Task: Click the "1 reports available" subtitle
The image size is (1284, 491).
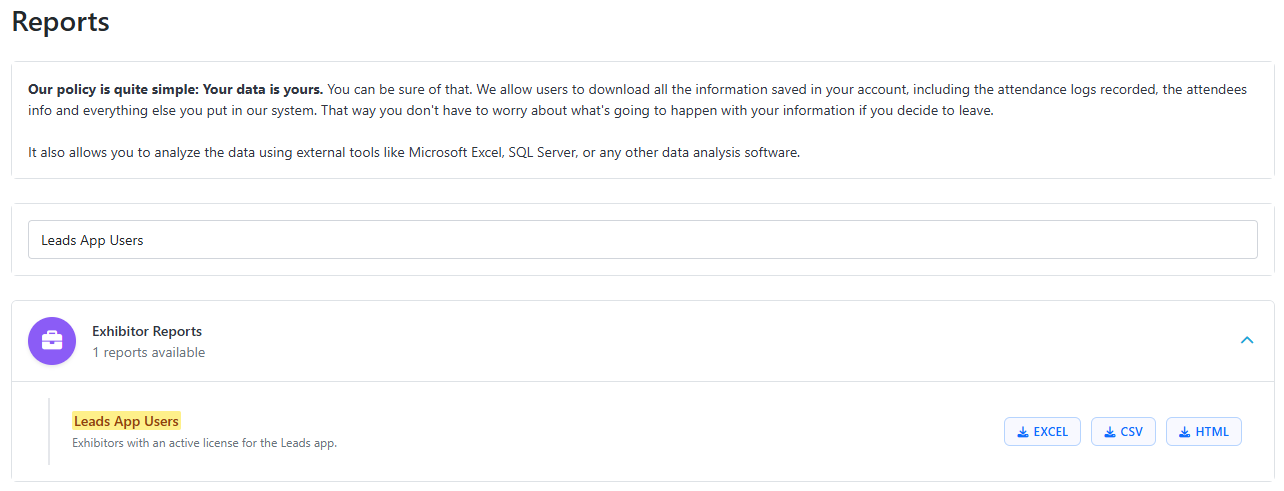Action: [x=148, y=352]
